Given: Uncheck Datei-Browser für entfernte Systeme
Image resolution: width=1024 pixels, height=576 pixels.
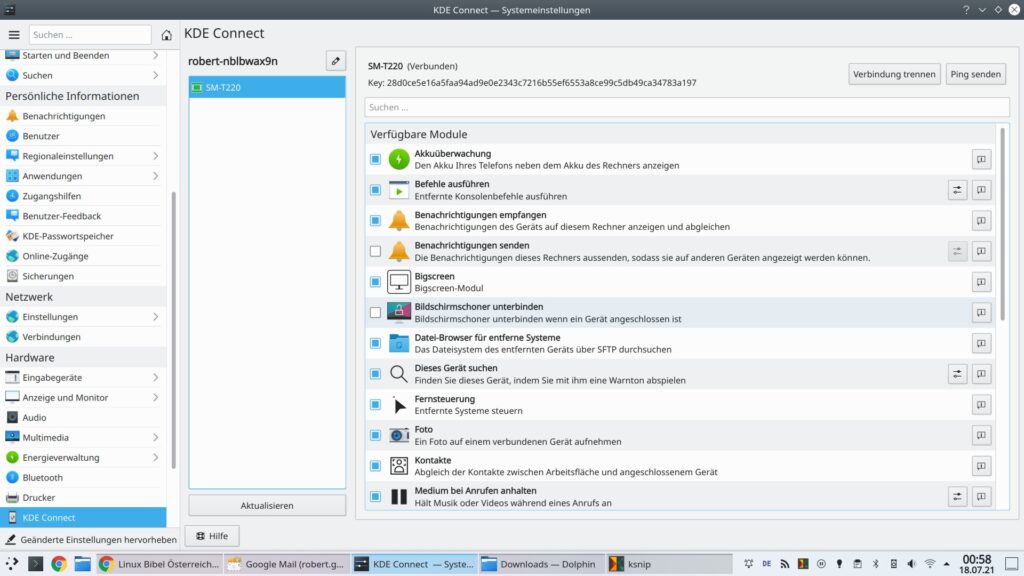Looking at the screenshot, I should click(x=375, y=344).
